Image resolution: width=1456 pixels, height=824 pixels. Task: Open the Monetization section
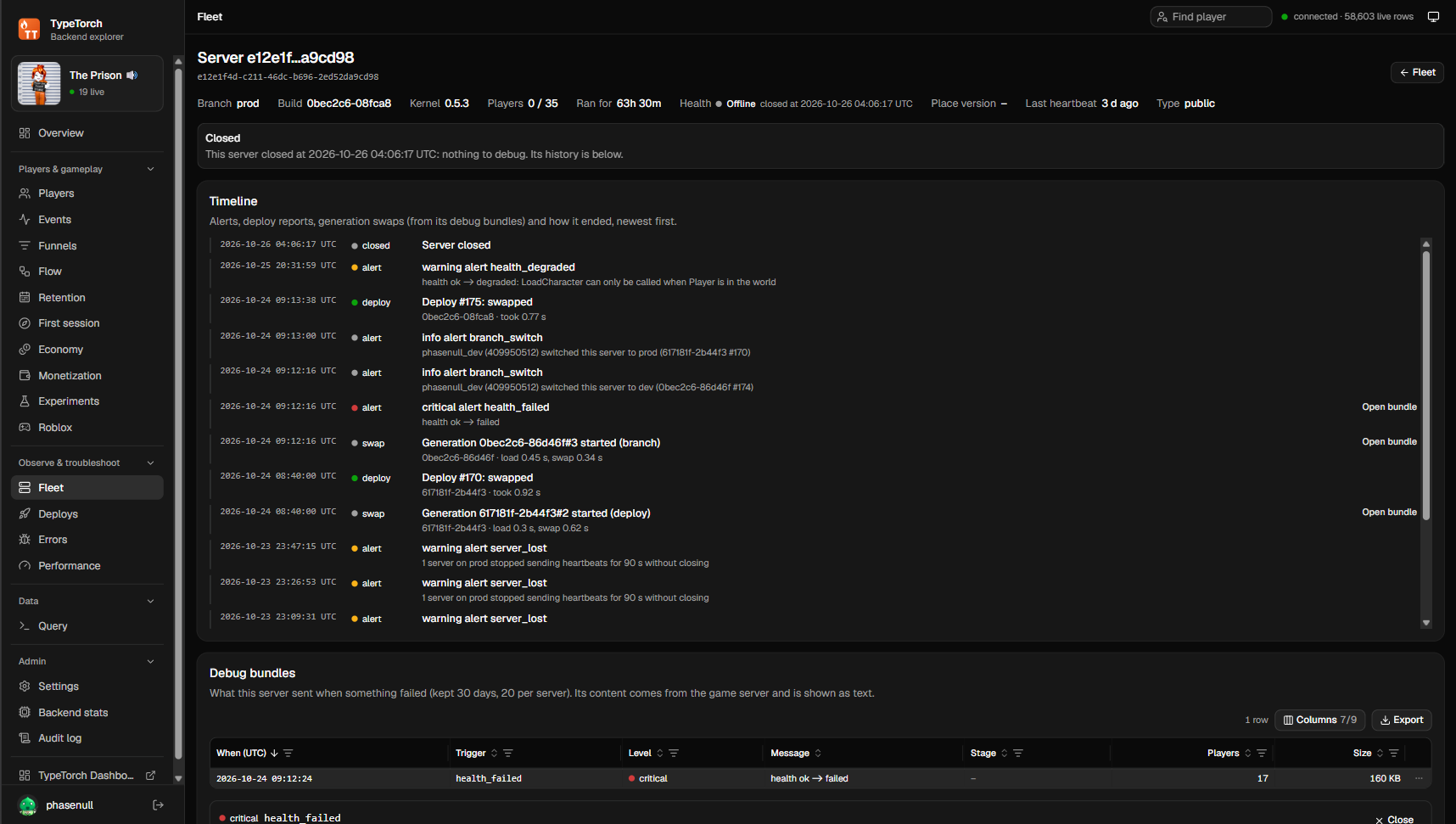87,376
